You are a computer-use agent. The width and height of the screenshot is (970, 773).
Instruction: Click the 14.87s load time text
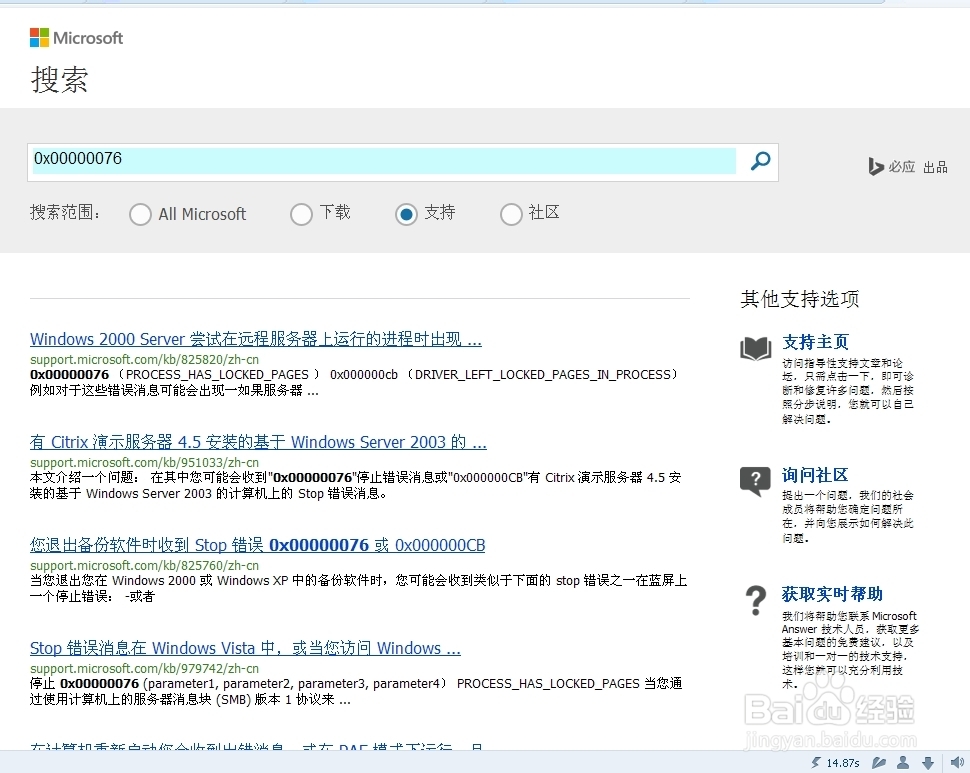point(843,763)
